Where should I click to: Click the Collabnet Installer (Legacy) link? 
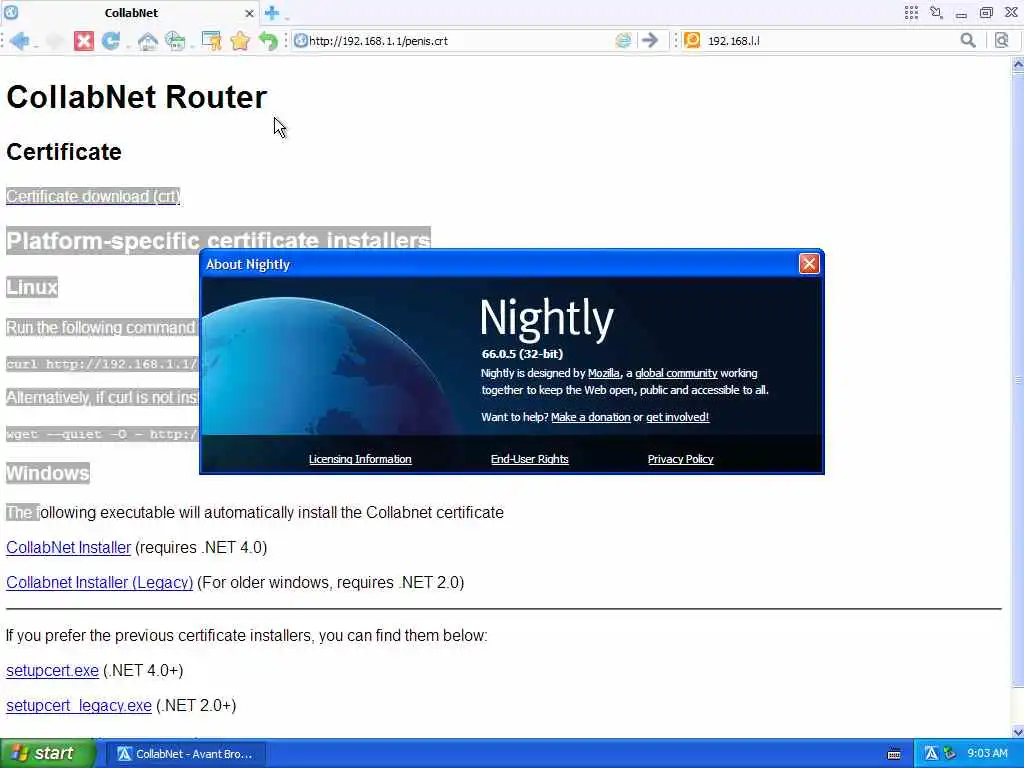[99, 582]
